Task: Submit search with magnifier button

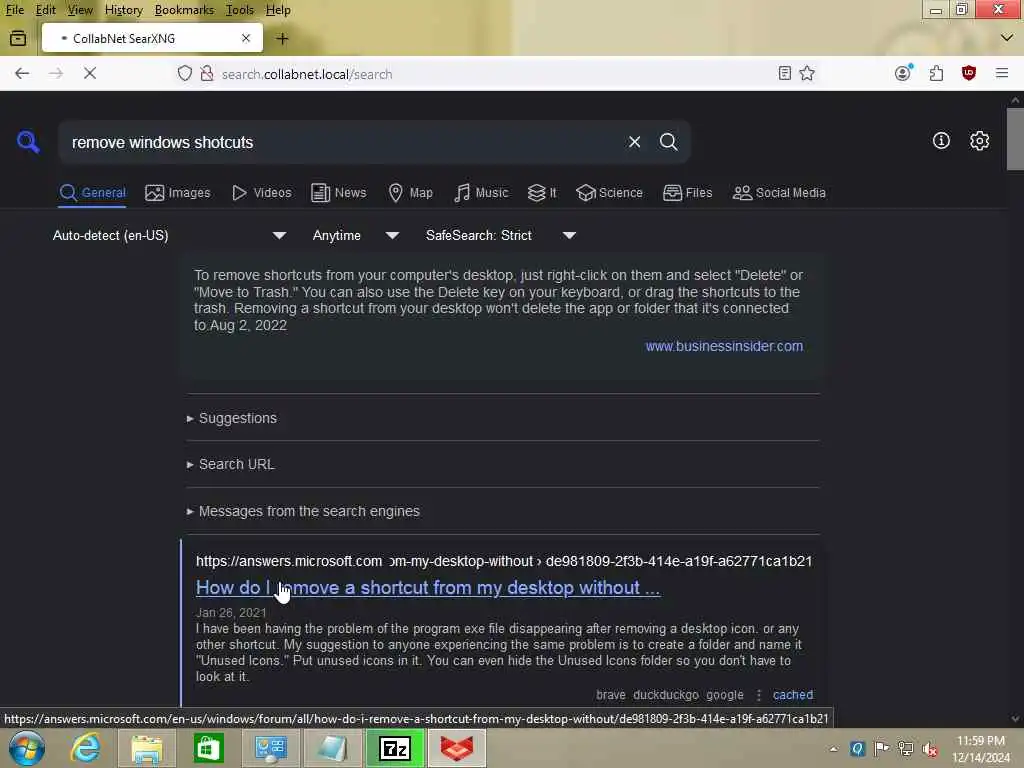Action: (x=668, y=142)
